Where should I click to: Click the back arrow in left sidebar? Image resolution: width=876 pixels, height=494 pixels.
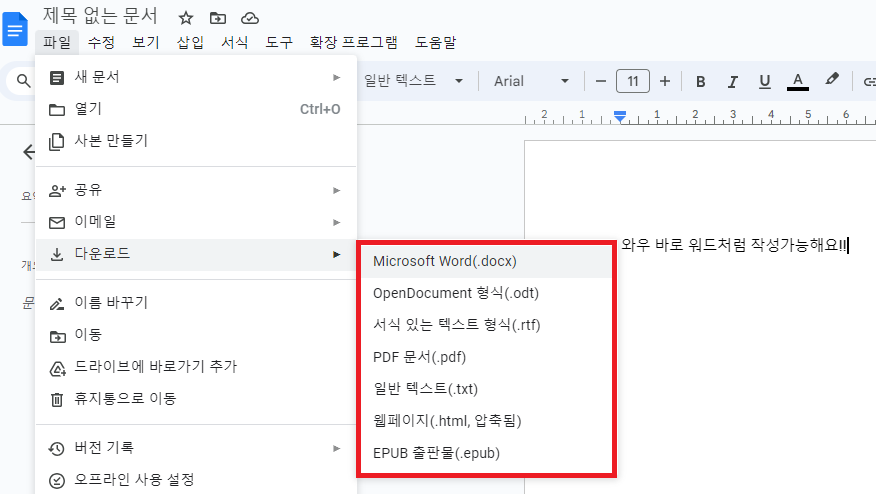pyautogui.click(x=28, y=151)
